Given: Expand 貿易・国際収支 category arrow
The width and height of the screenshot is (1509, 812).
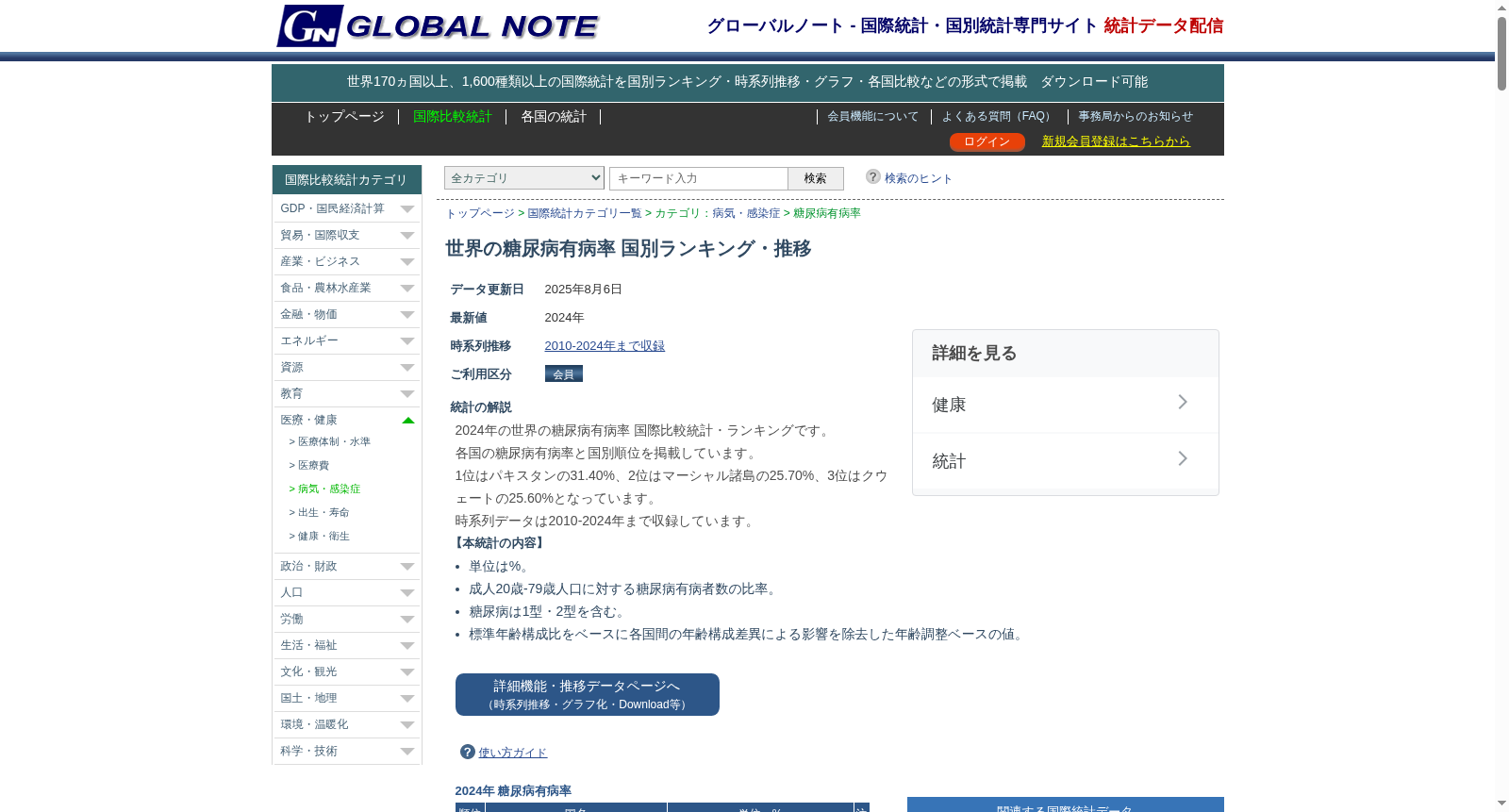Looking at the screenshot, I should tap(407, 236).
